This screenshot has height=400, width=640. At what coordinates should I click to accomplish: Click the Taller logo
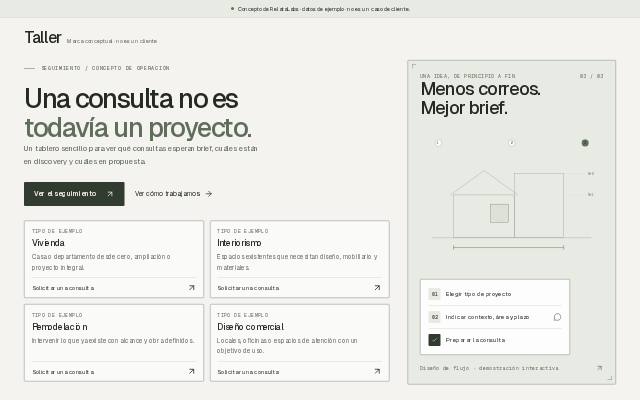[x=43, y=38]
